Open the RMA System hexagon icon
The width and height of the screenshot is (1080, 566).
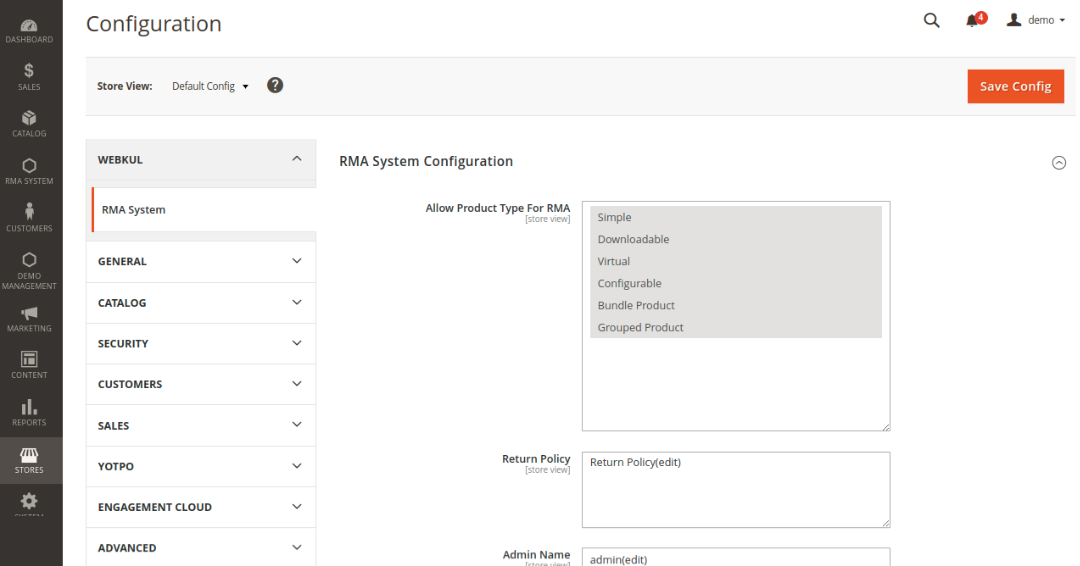(x=29, y=165)
